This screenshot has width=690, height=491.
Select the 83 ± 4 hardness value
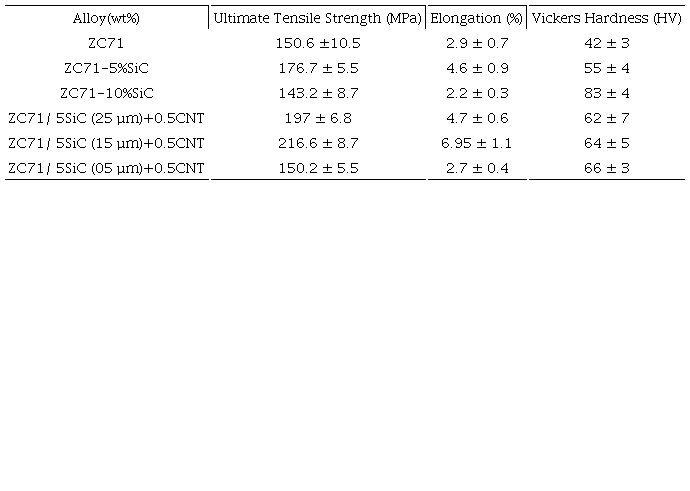click(x=605, y=94)
